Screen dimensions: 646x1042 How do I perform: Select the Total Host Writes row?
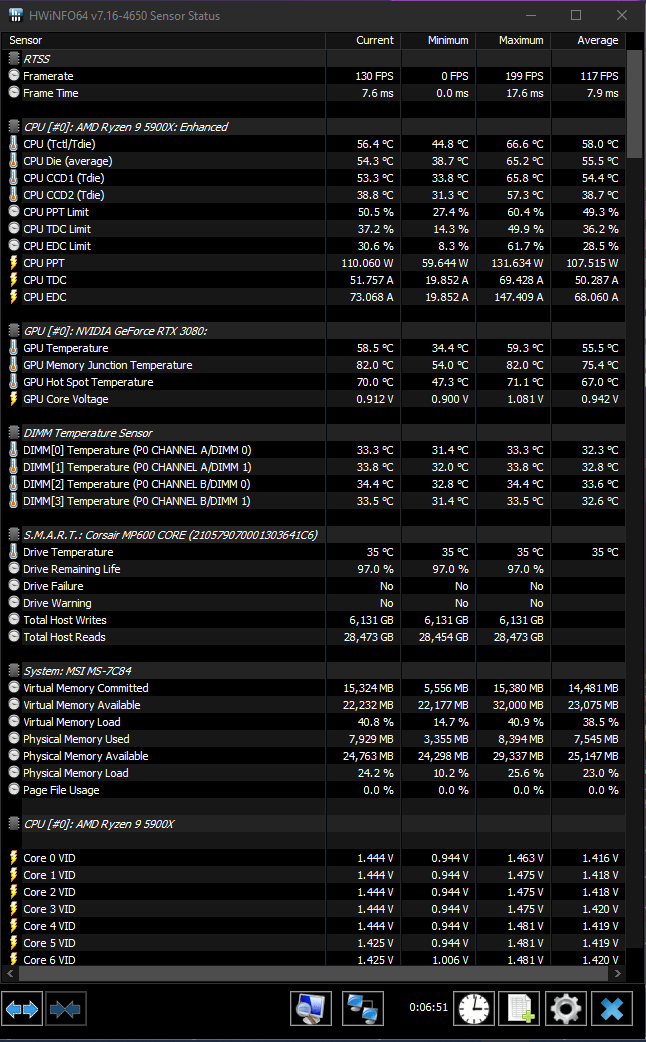314,620
